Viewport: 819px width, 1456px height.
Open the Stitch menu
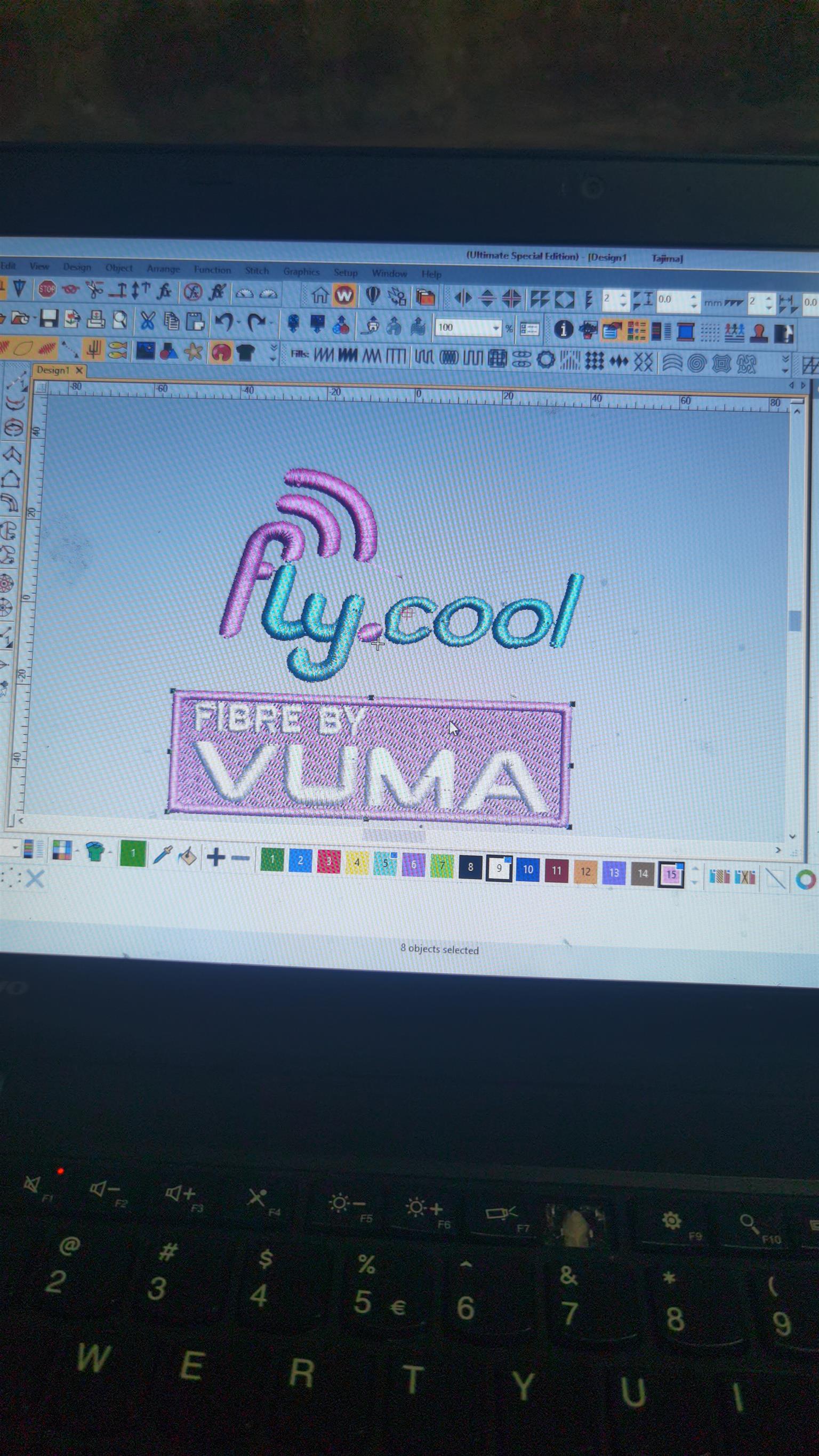coord(256,271)
